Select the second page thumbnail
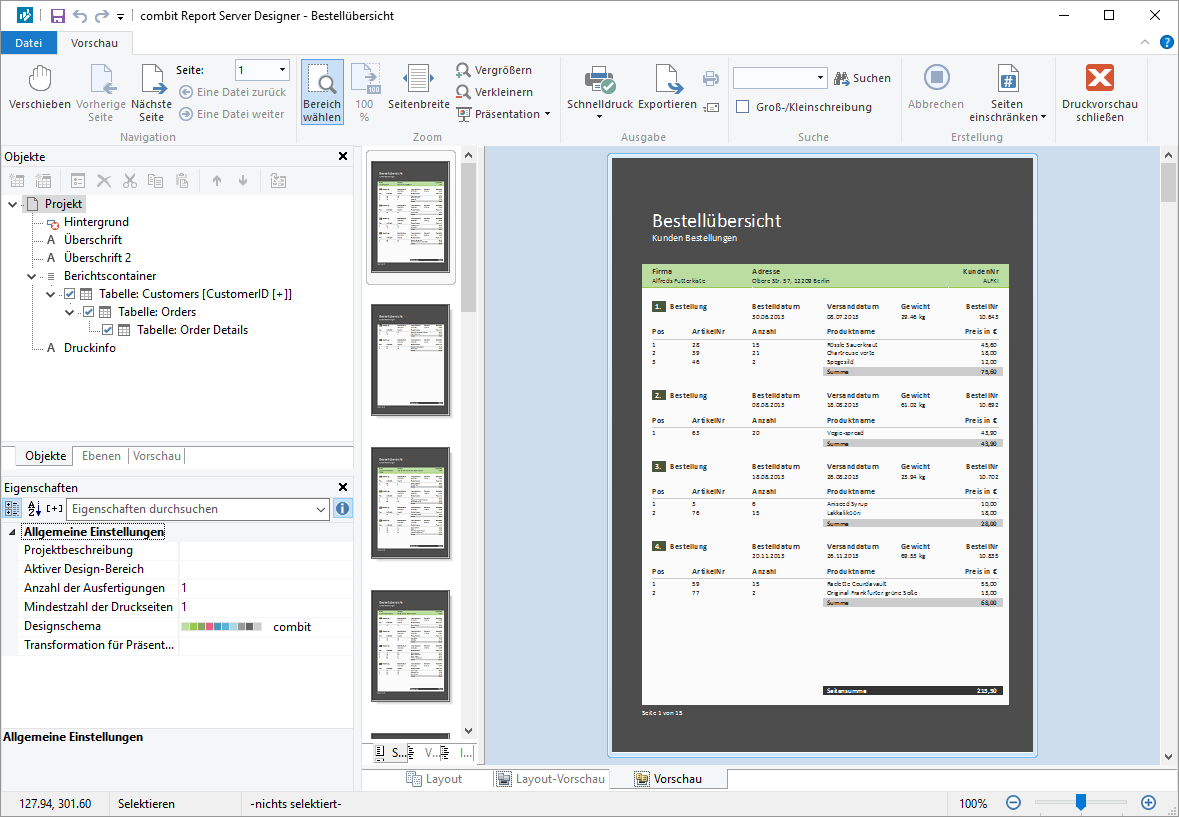This screenshot has width=1179, height=817. pos(411,358)
